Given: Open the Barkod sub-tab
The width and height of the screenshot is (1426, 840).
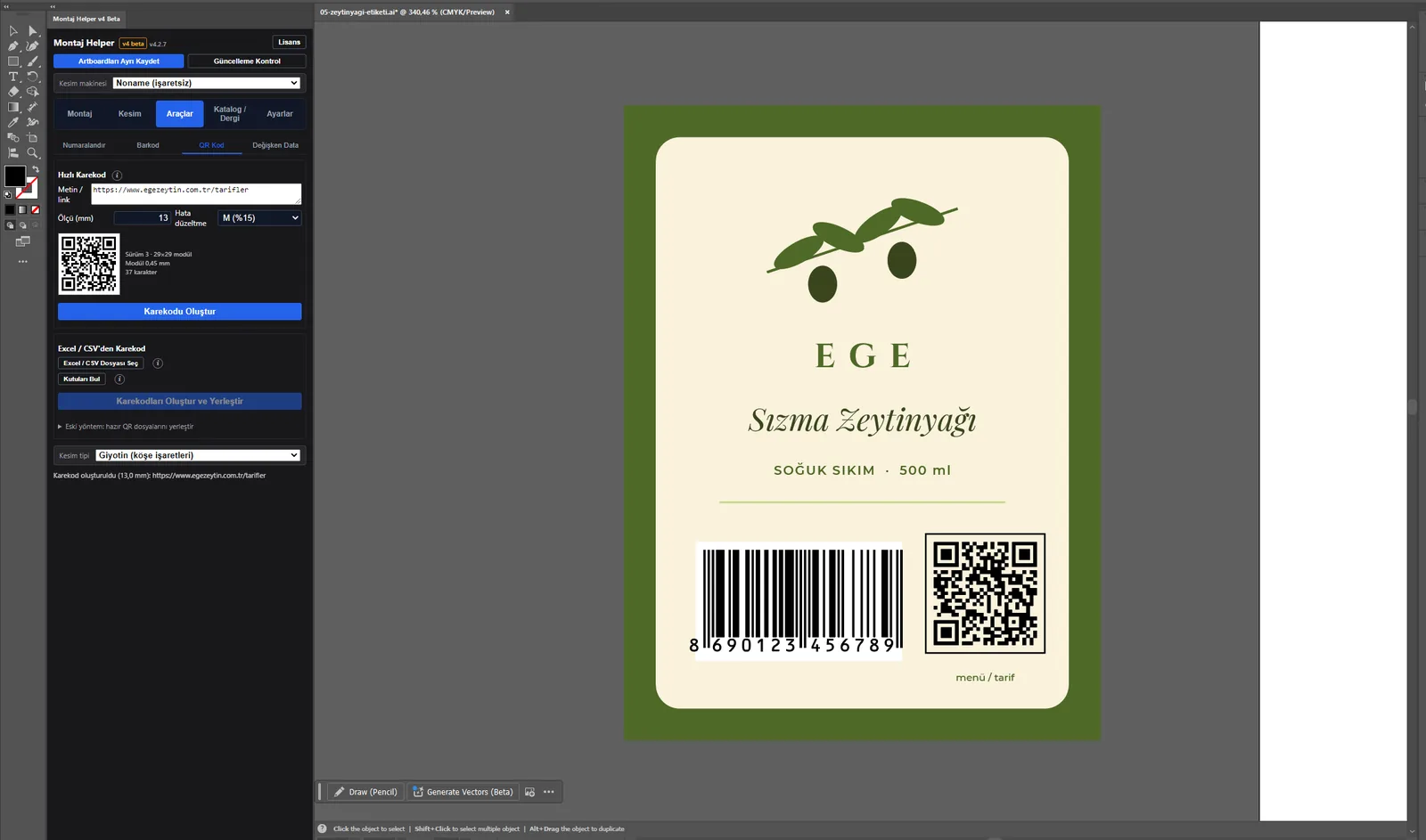Looking at the screenshot, I should coord(148,145).
